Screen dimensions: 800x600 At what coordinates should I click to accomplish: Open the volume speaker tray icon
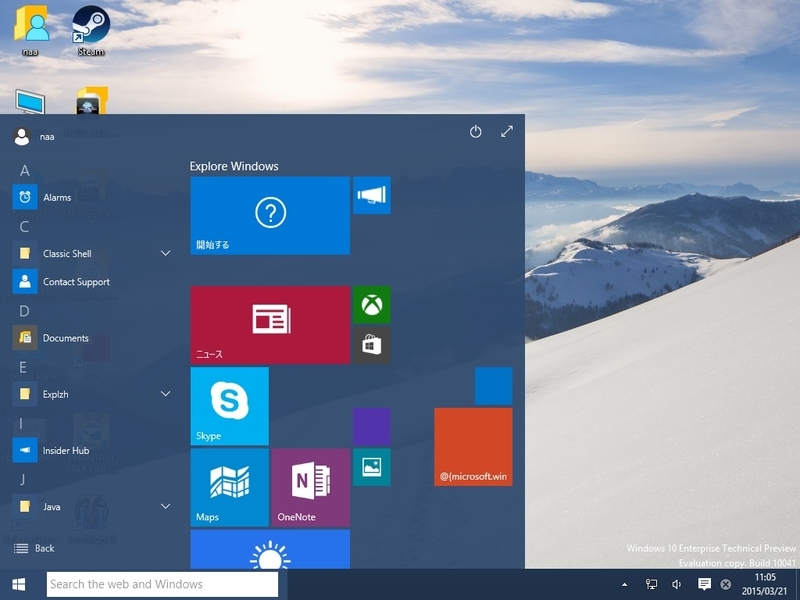(677, 584)
